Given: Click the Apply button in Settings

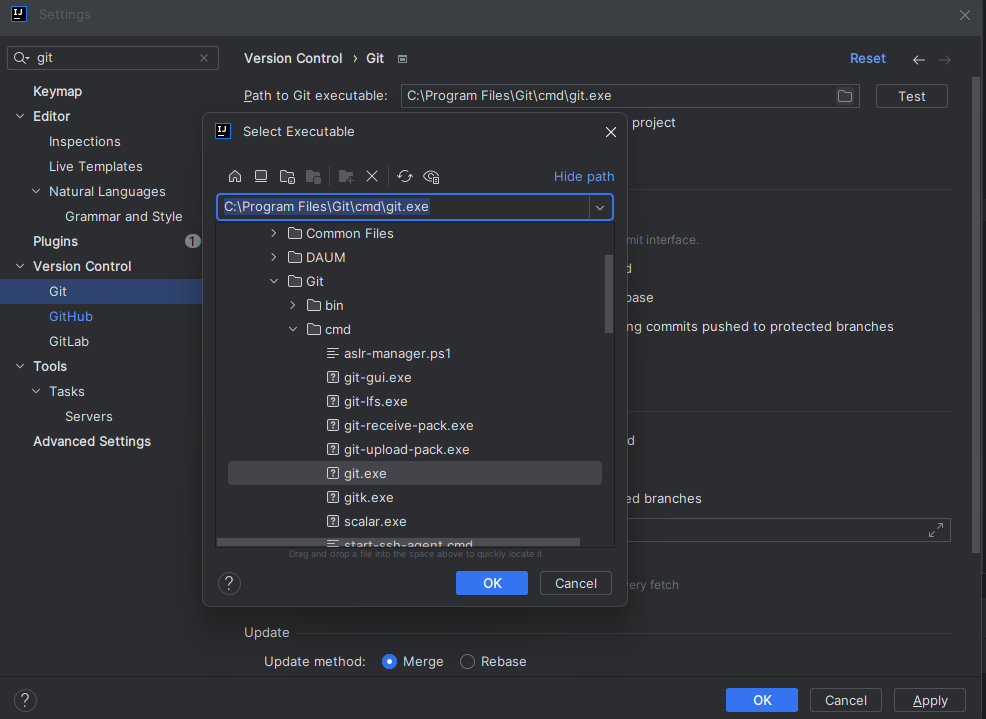Looking at the screenshot, I should pyautogui.click(x=929, y=700).
